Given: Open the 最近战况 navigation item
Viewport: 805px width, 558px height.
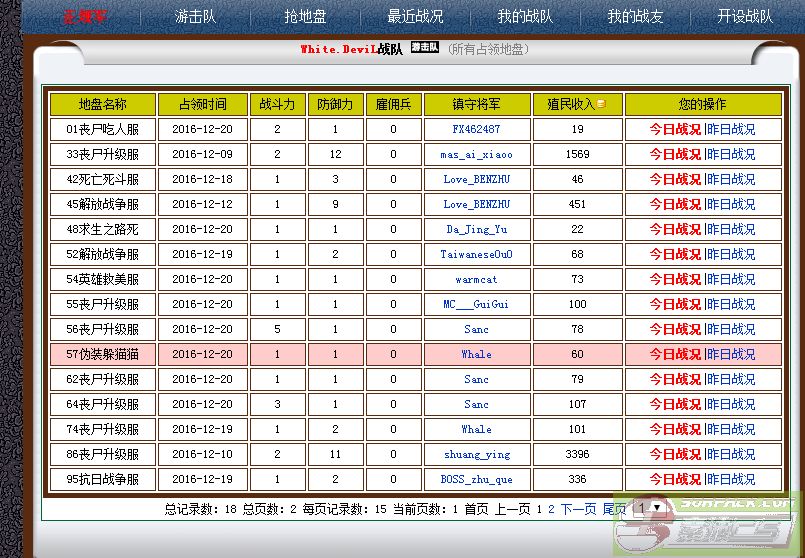Looking at the screenshot, I should click(x=415, y=16).
